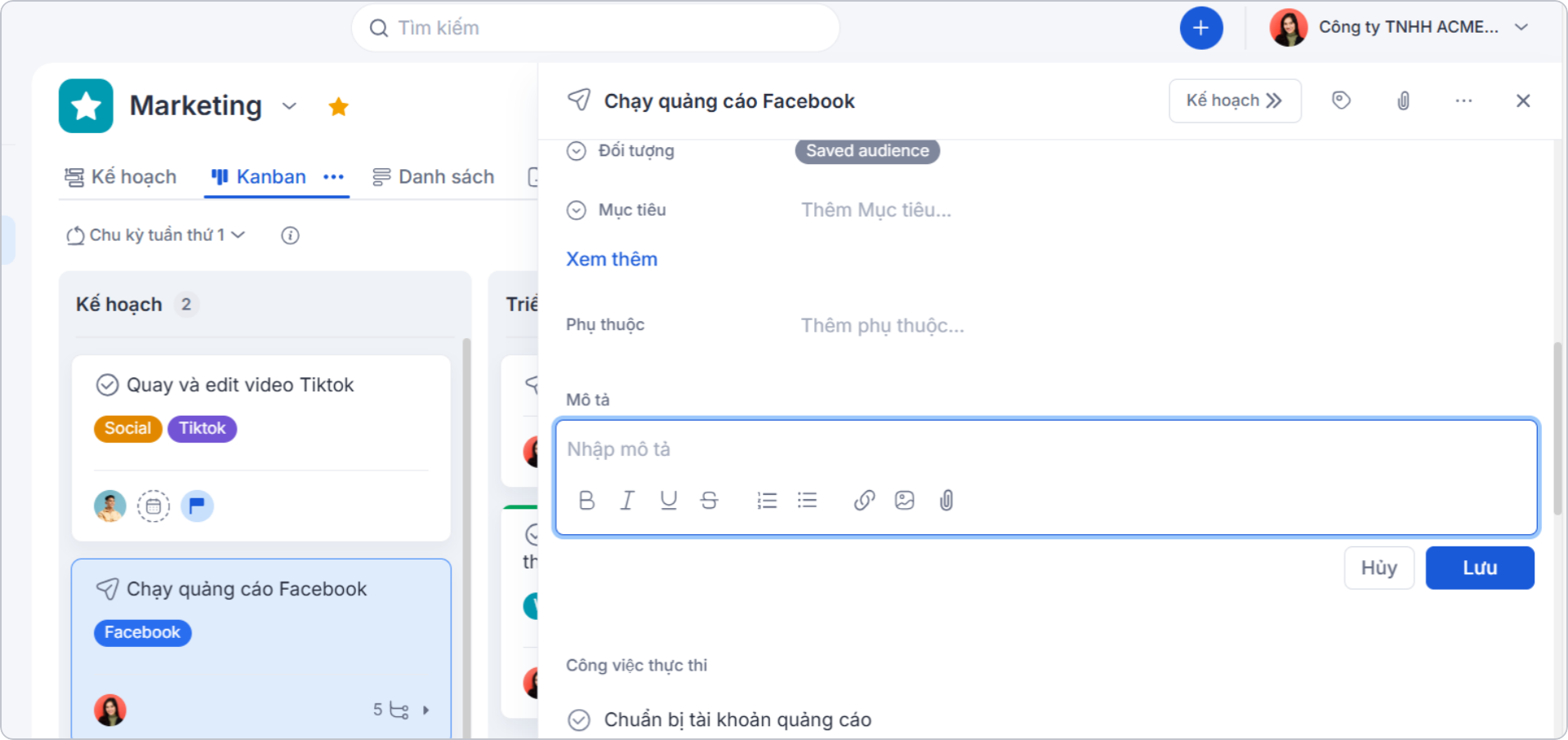The height and width of the screenshot is (740, 1568).
Task: Click the blue flag priority icon on Tiktok card
Action: 197,506
